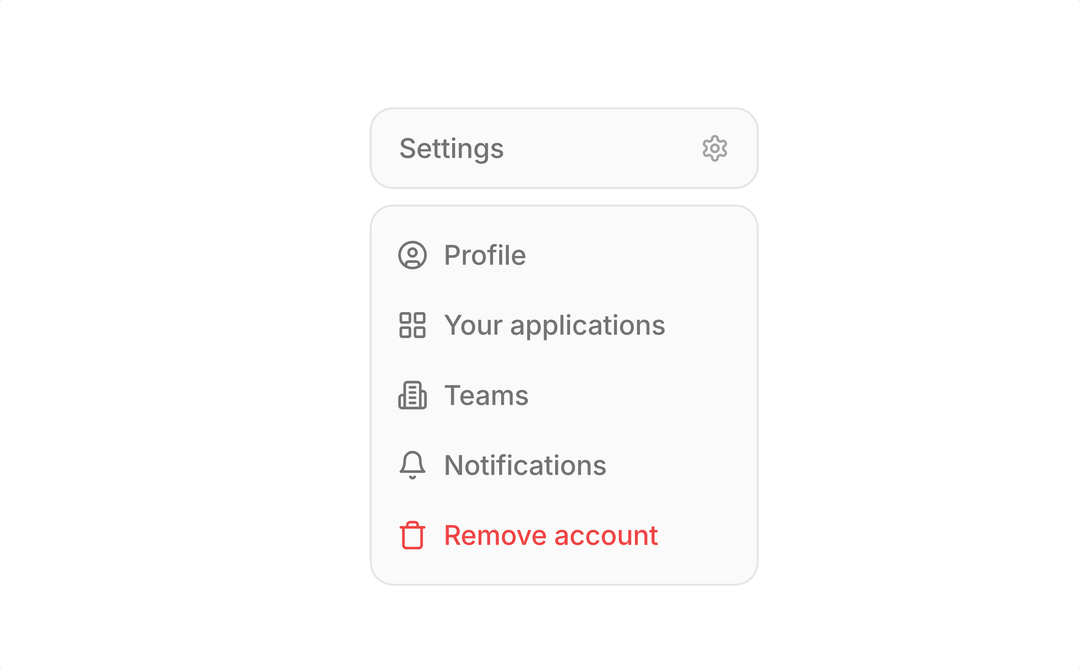Click the gear icon beside Settings
This screenshot has height=668, width=1080.
coord(714,148)
